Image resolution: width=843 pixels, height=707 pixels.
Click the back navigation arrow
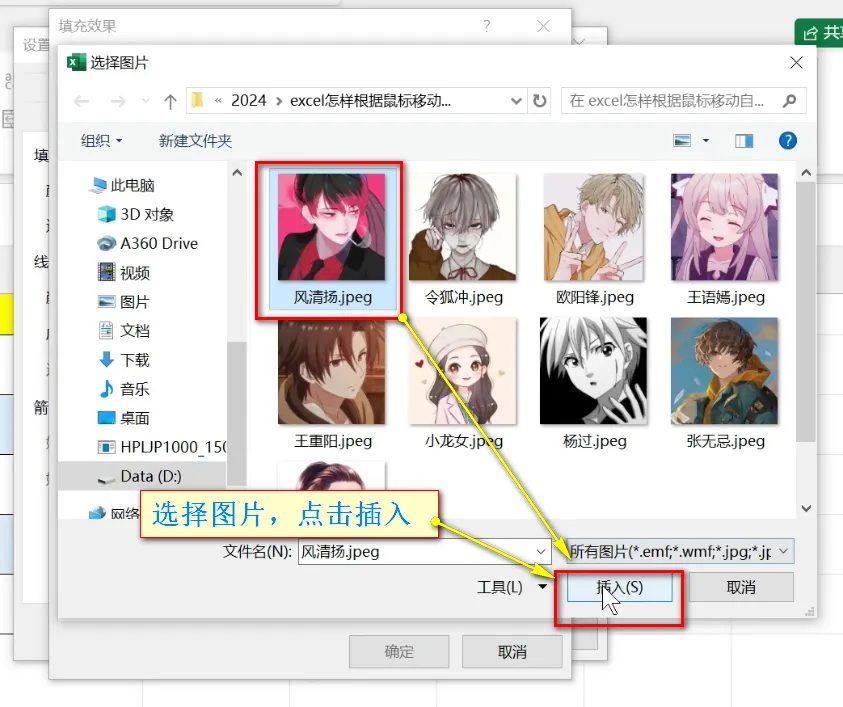coord(82,101)
